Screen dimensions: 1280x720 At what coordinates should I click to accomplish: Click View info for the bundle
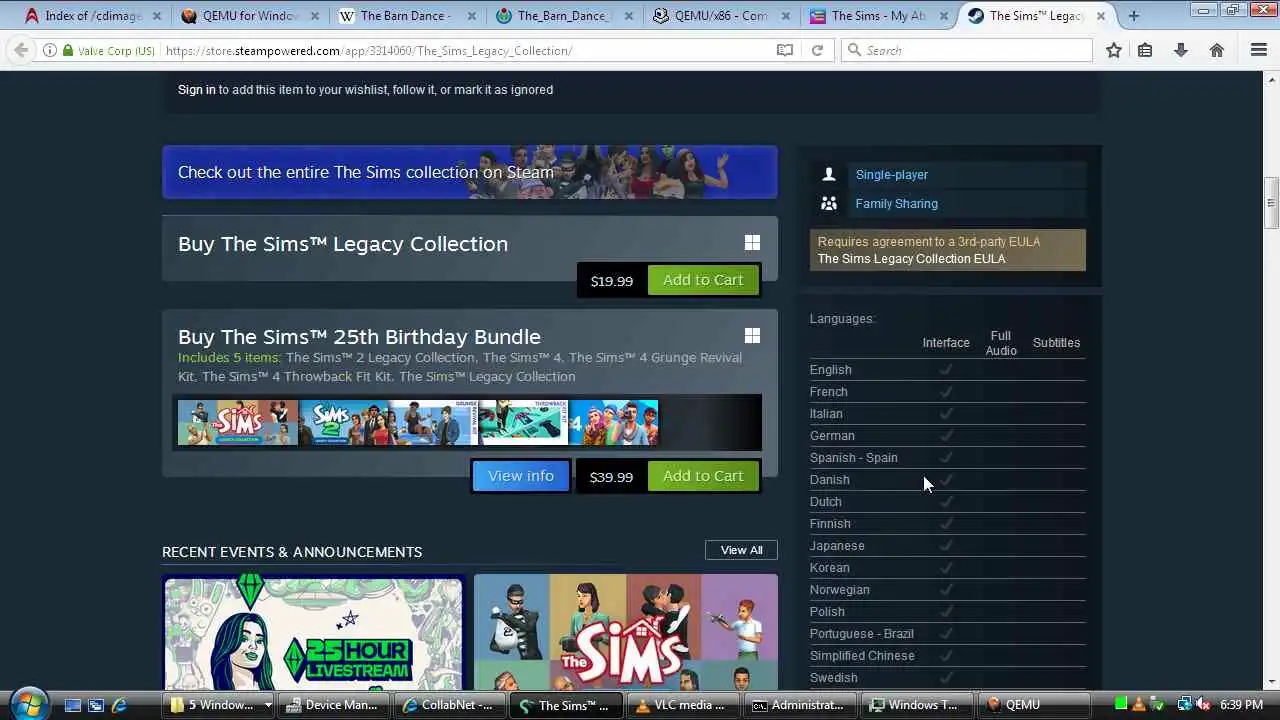521,476
